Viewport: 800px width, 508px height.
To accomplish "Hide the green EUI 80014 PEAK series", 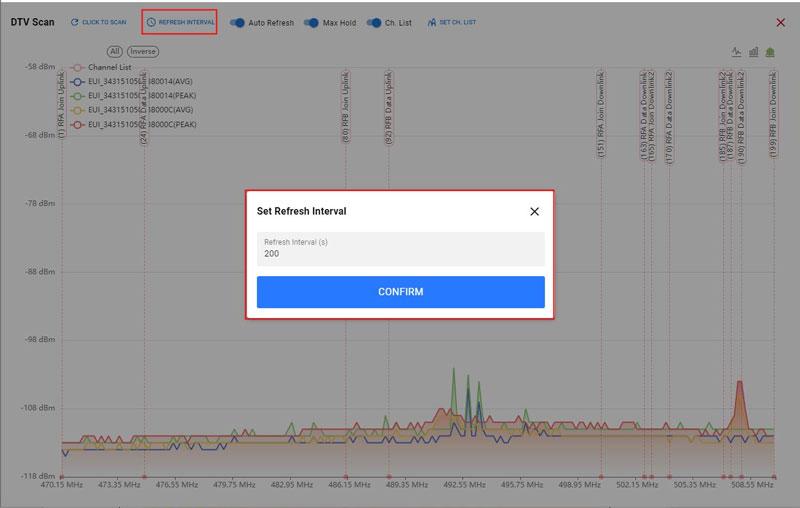I will pos(130,96).
